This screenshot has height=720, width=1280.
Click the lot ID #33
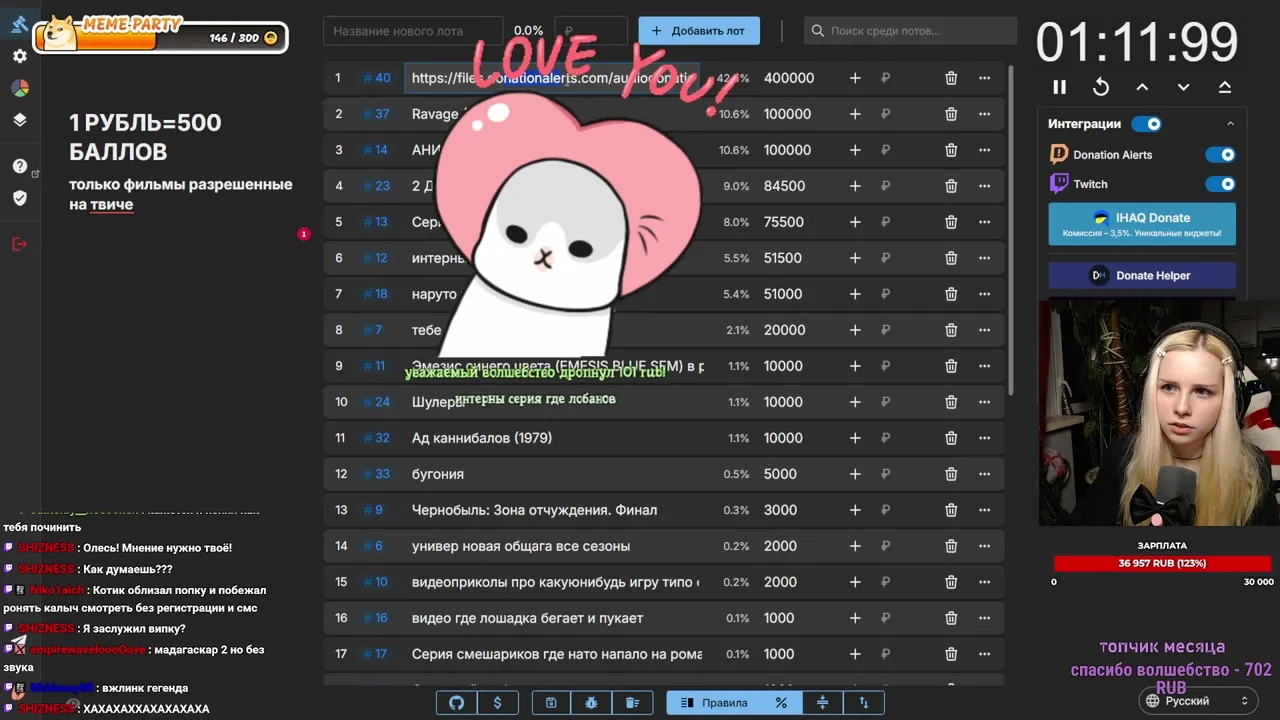coord(377,474)
